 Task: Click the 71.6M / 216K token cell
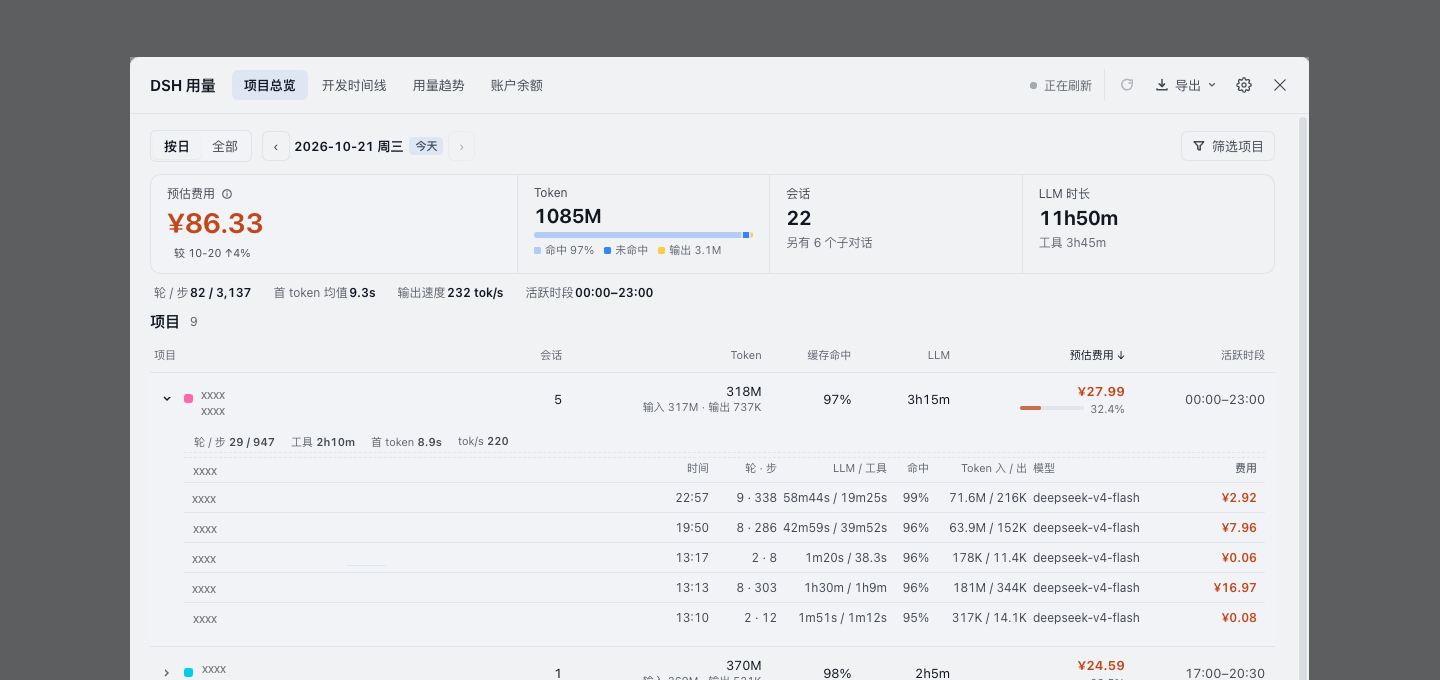(988, 498)
